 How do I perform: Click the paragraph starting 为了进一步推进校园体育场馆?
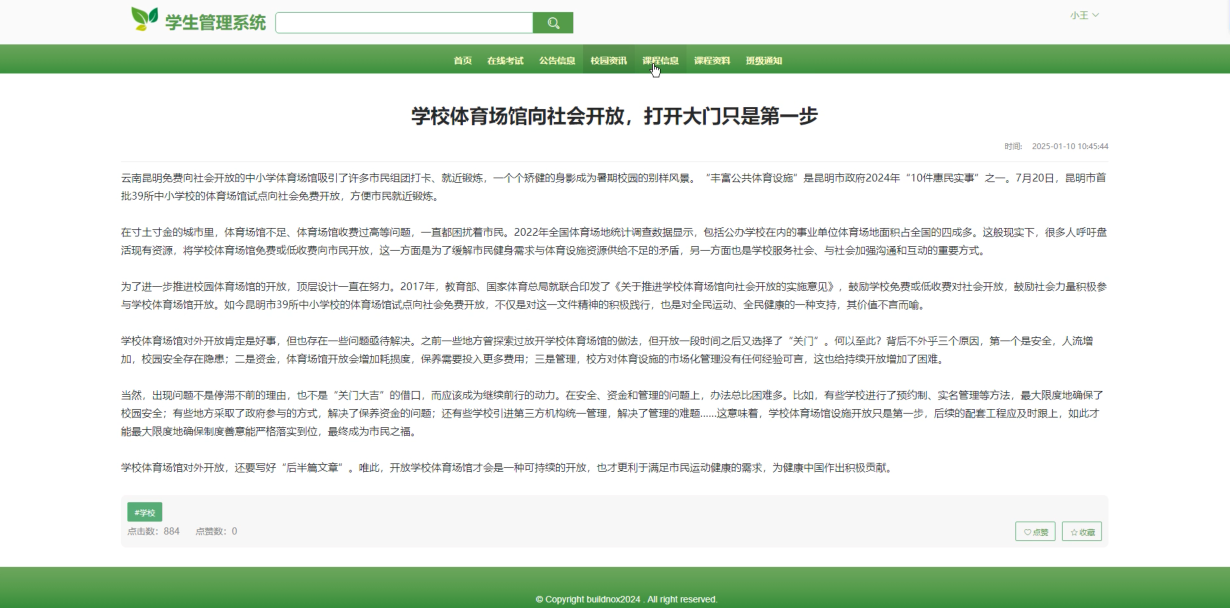click(x=614, y=295)
